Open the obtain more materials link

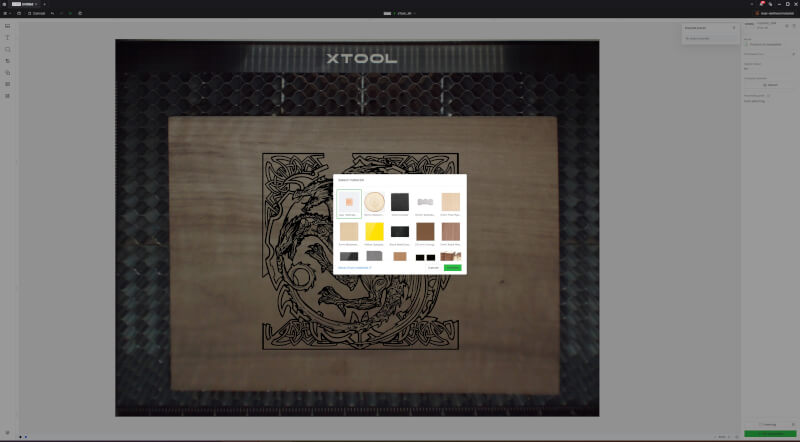(x=355, y=267)
